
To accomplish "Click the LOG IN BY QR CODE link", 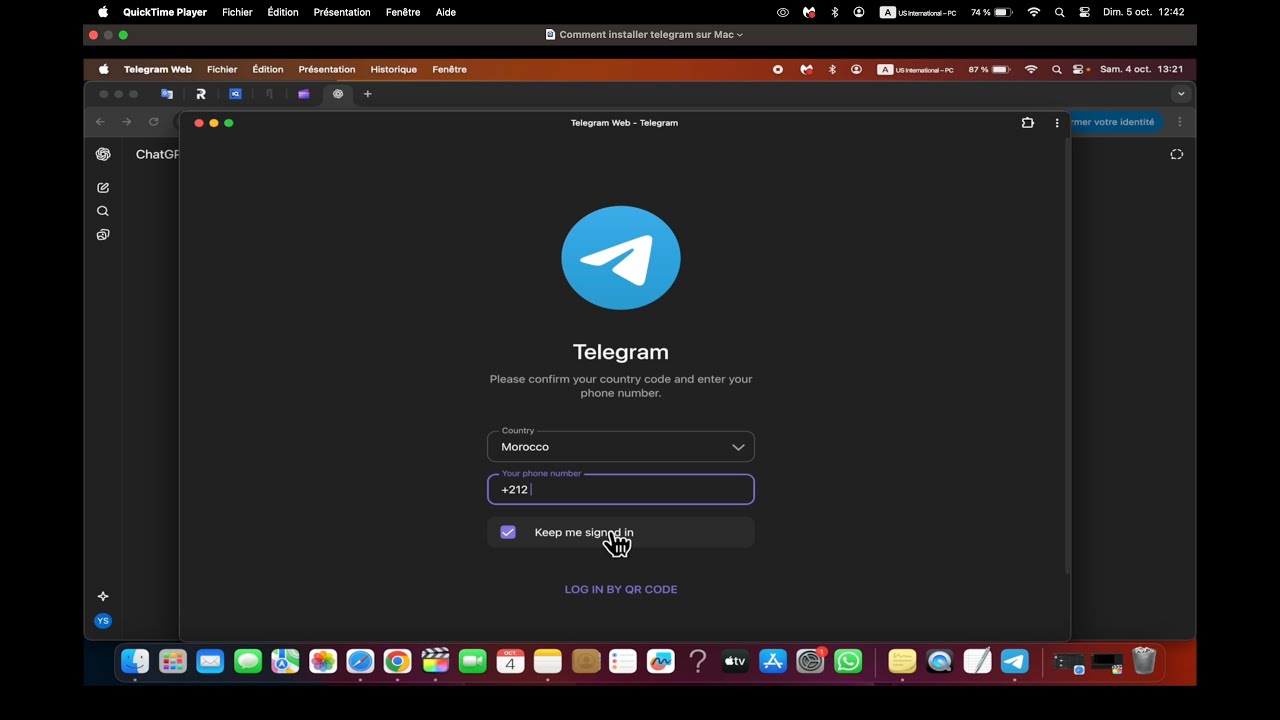I will [621, 589].
